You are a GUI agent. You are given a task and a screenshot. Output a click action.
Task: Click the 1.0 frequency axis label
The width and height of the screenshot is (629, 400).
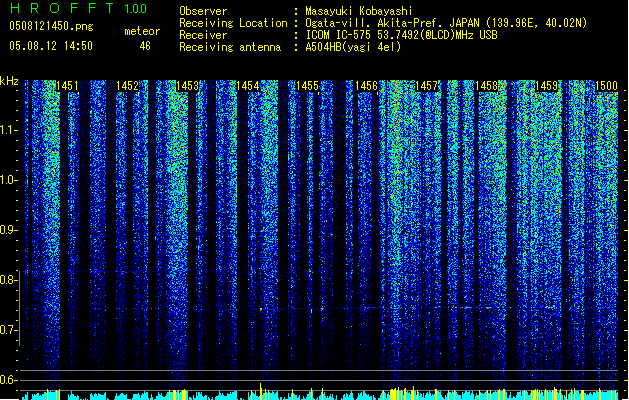(8, 180)
